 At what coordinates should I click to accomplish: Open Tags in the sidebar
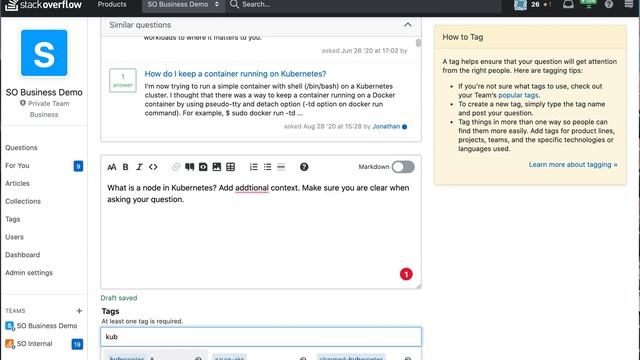13,219
